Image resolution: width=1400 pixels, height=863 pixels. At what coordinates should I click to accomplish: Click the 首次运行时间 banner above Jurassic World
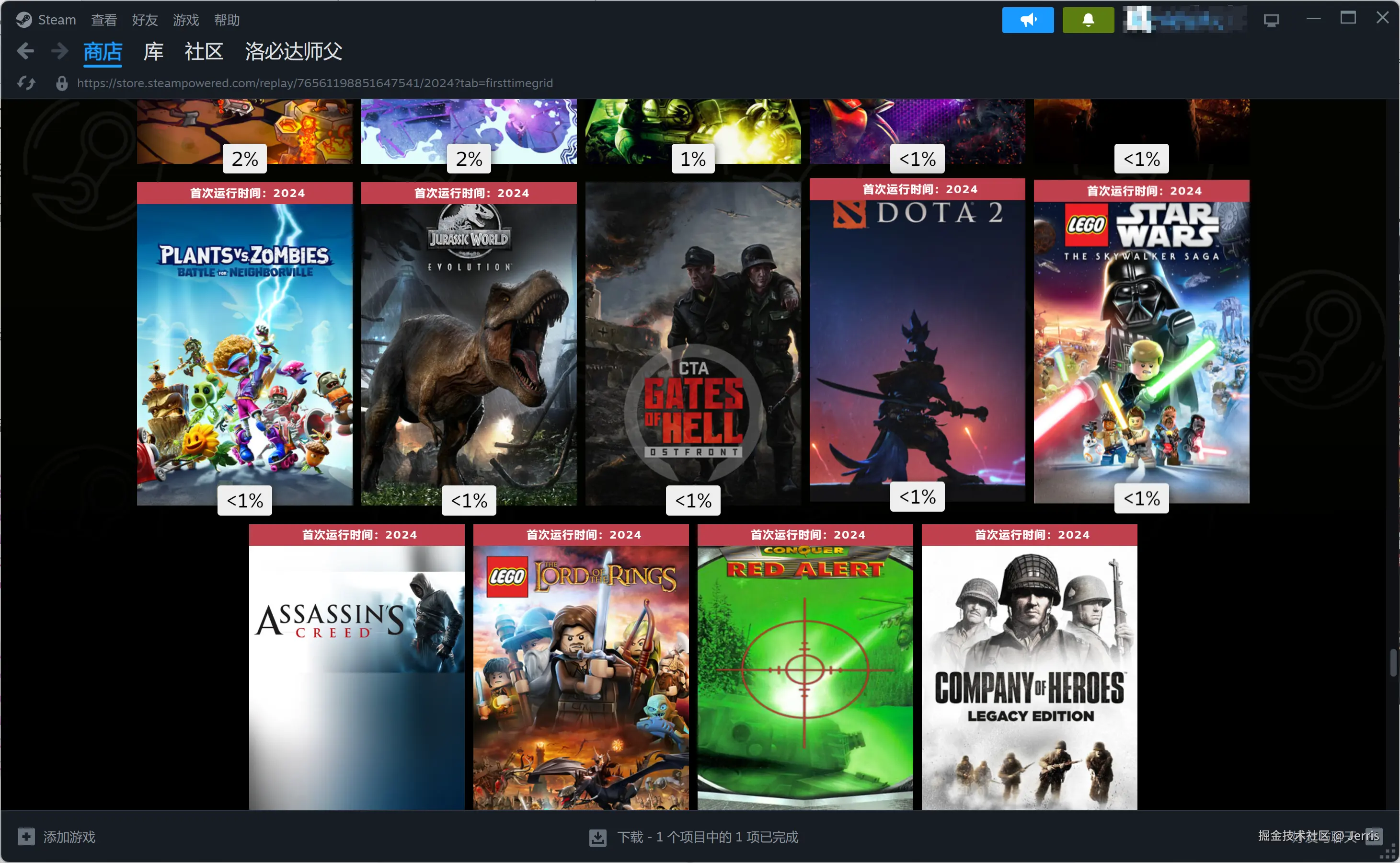click(x=469, y=193)
